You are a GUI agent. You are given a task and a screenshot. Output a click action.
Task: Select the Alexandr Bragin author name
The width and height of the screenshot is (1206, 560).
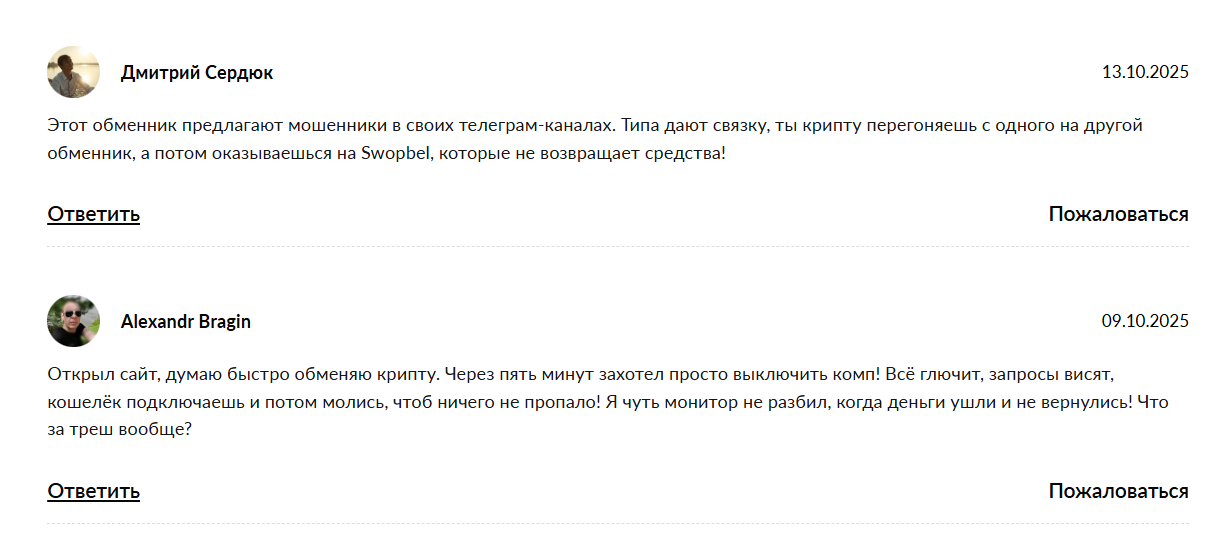click(x=185, y=322)
